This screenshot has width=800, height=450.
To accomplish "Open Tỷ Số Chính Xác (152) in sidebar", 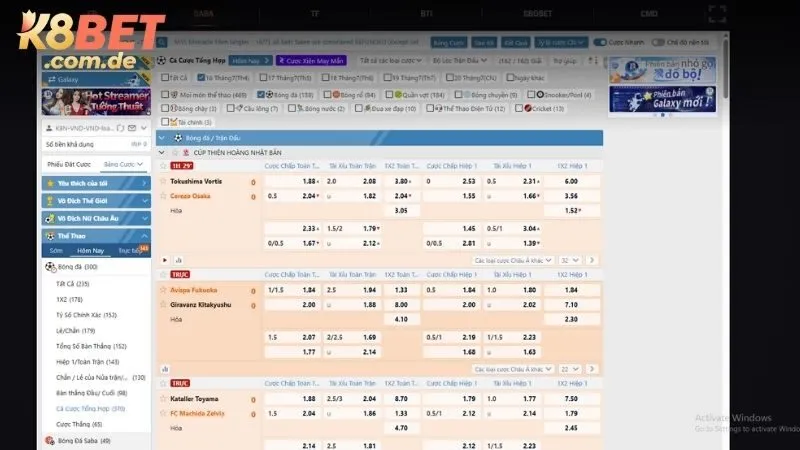I will coord(86,315).
